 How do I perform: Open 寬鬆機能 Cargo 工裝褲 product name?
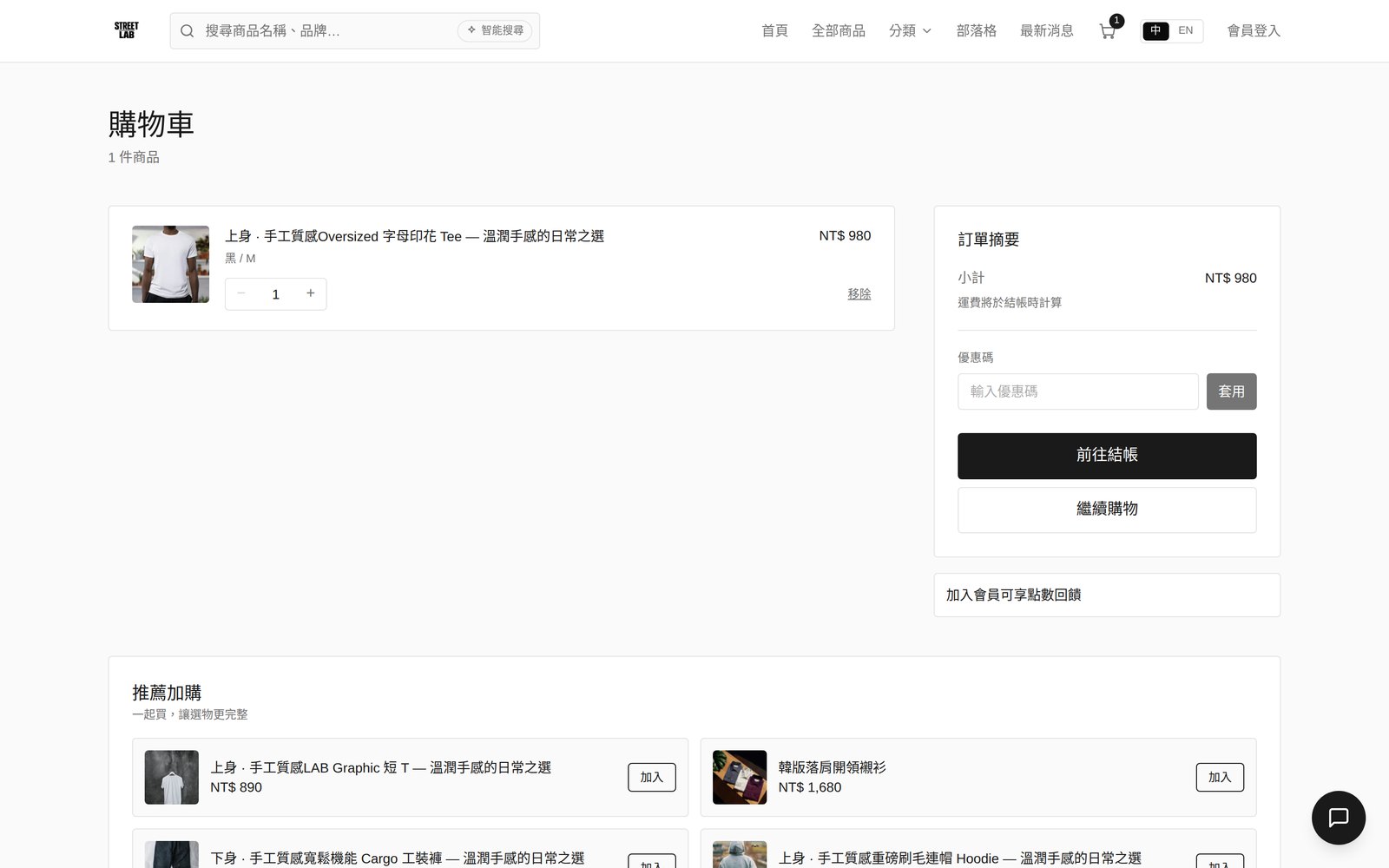pyautogui.click(x=397, y=858)
